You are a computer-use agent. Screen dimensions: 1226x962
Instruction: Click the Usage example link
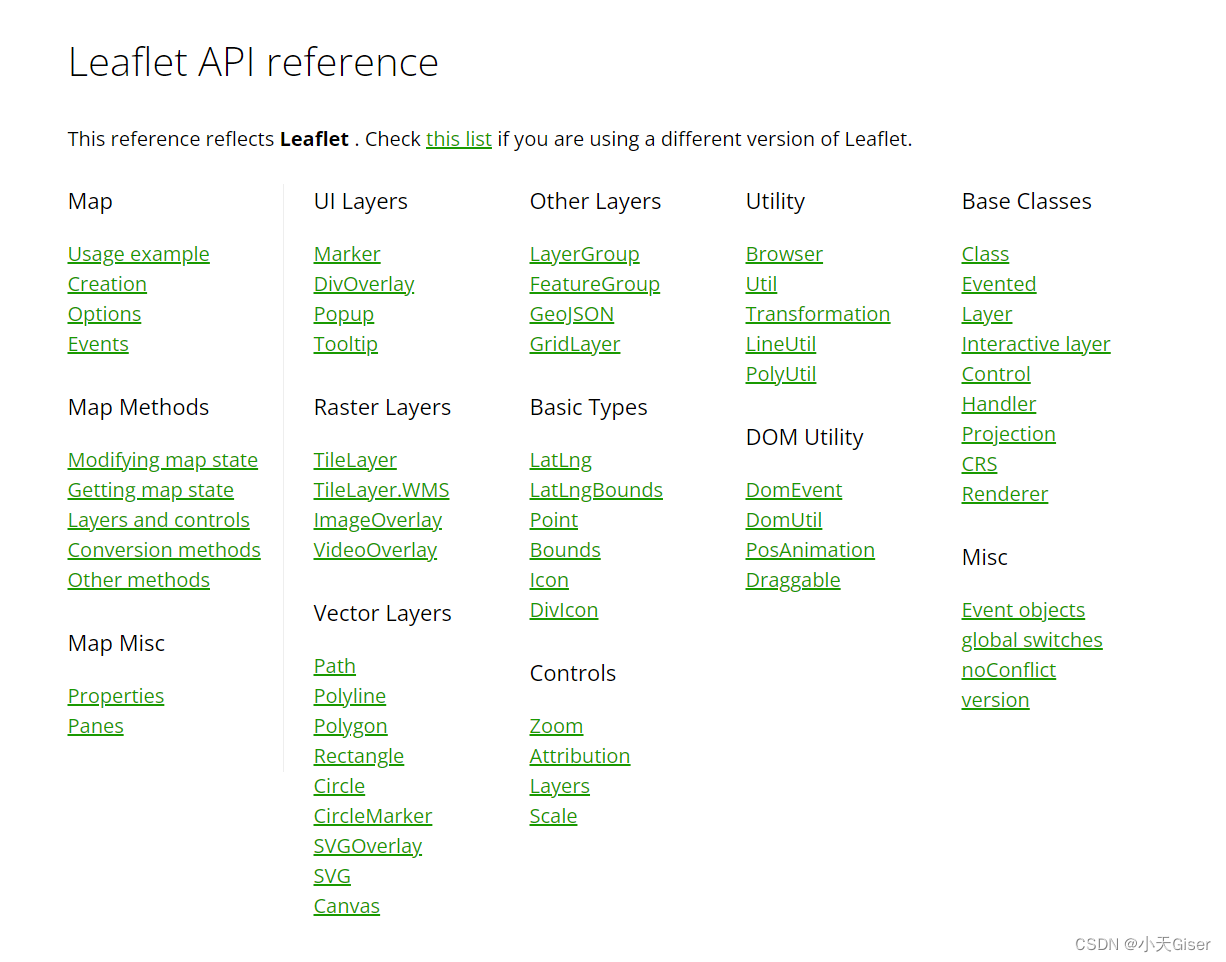pyautogui.click(x=138, y=254)
